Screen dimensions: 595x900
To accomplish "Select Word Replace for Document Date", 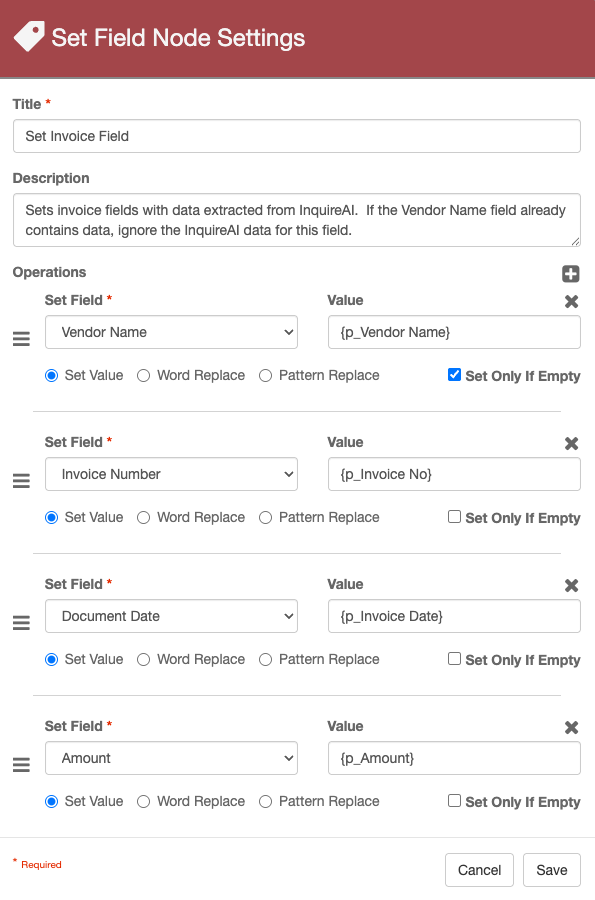I will pyautogui.click(x=143, y=660).
